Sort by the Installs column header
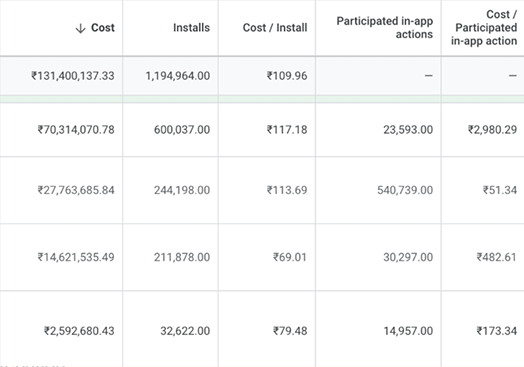Screen dimensions: 524x367 (x=191, y=28)
